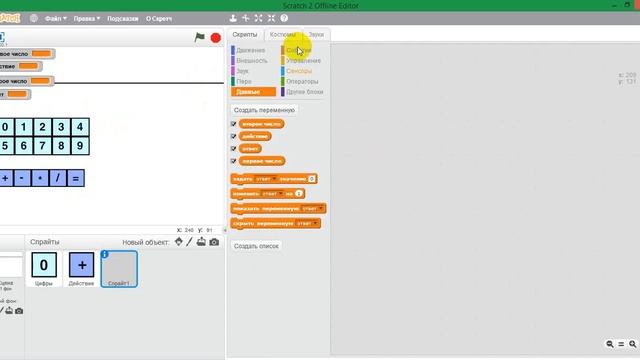Screen dimensions: 640x360
Task: Select the Цифры sprite thumbnail
Action: pyautogui.click(x=44, y=268)
